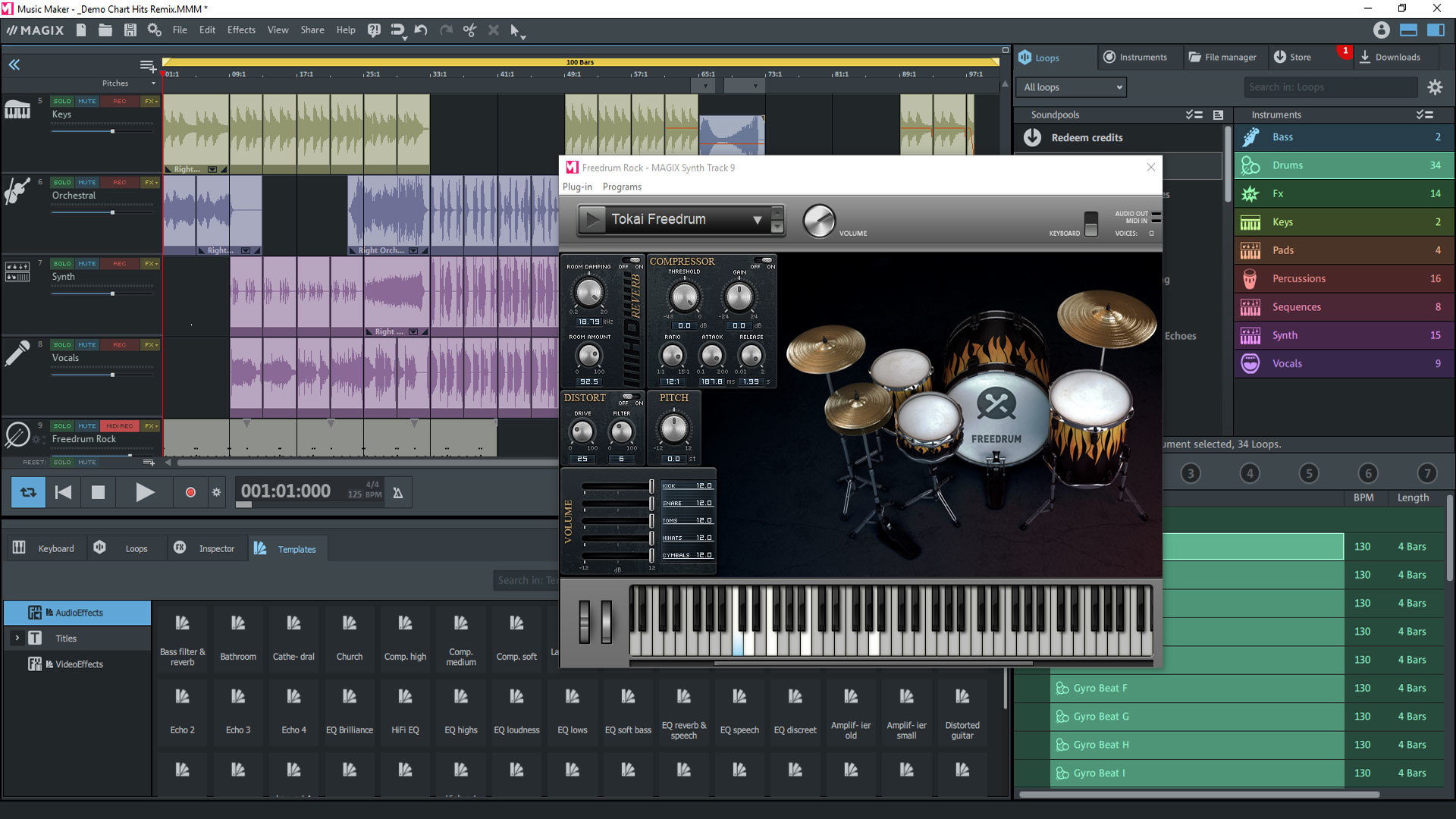Mute the Orchestral track
The width and height of the screenshot is (1456, 819).
coord(86,182)
